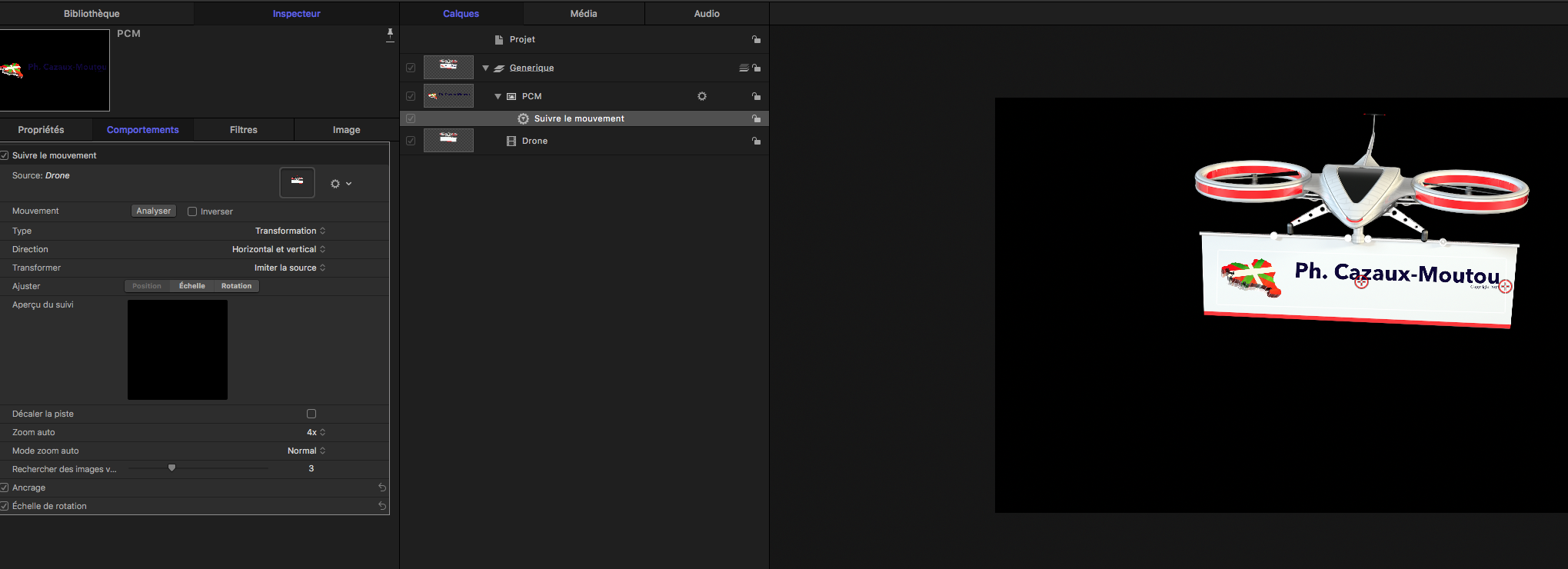This screenshot has height=569, width=1568.
Task: Click the tracker target at the banner's right edge
Action: 1505,286
